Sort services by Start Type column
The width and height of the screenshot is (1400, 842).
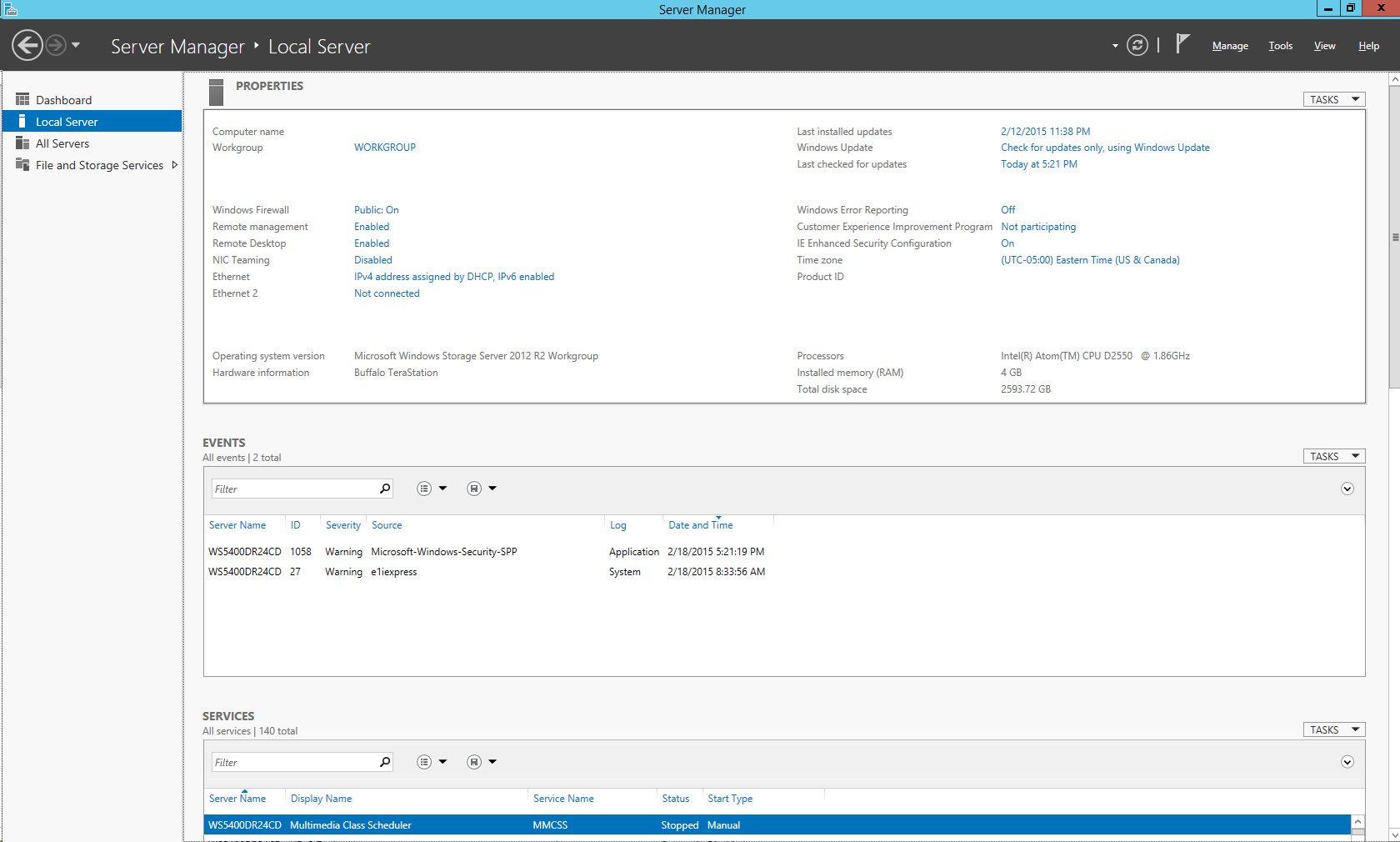[x=730, y=799]
